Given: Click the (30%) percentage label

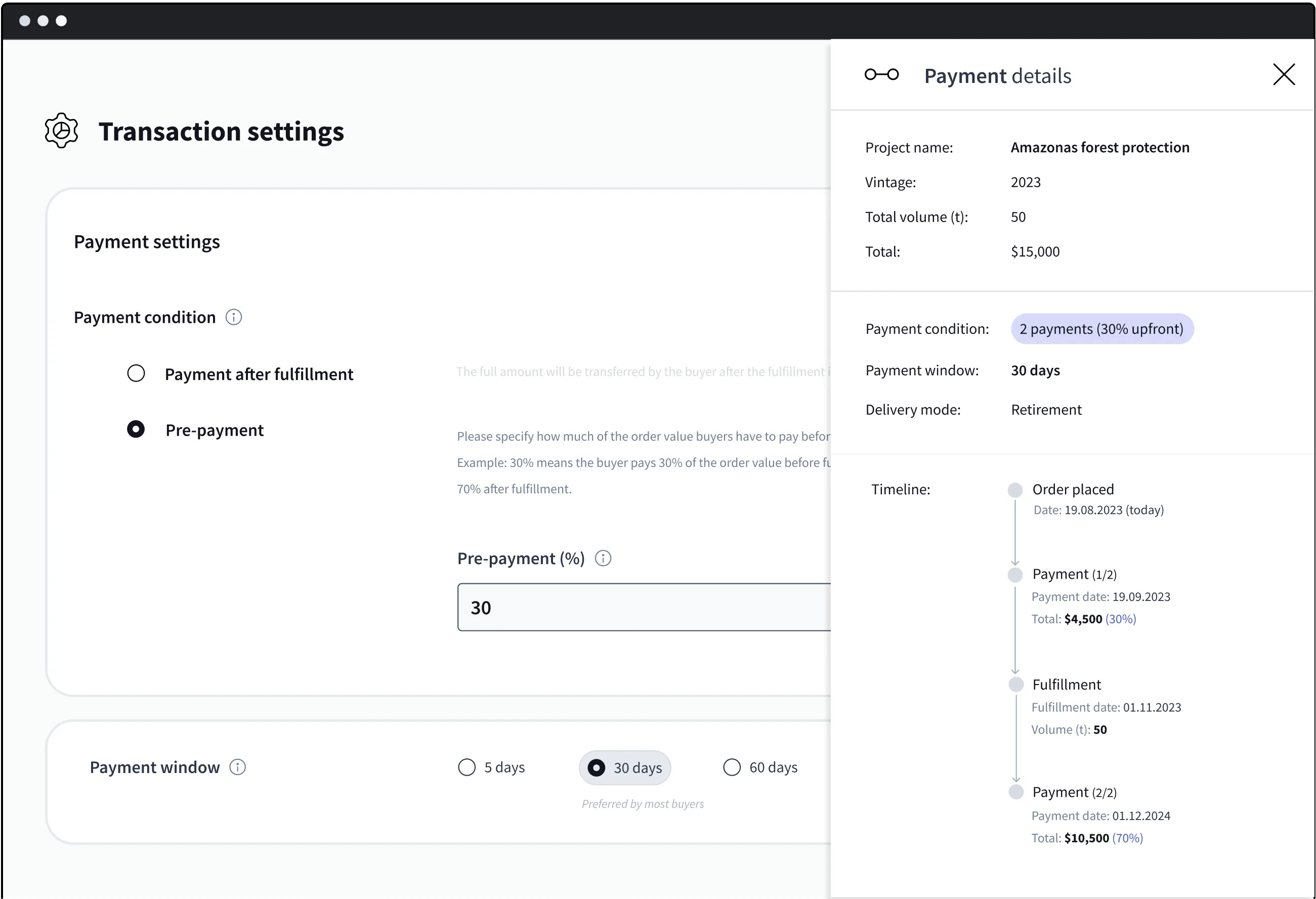Looking at the screenshot, I should coord(1121,619).
